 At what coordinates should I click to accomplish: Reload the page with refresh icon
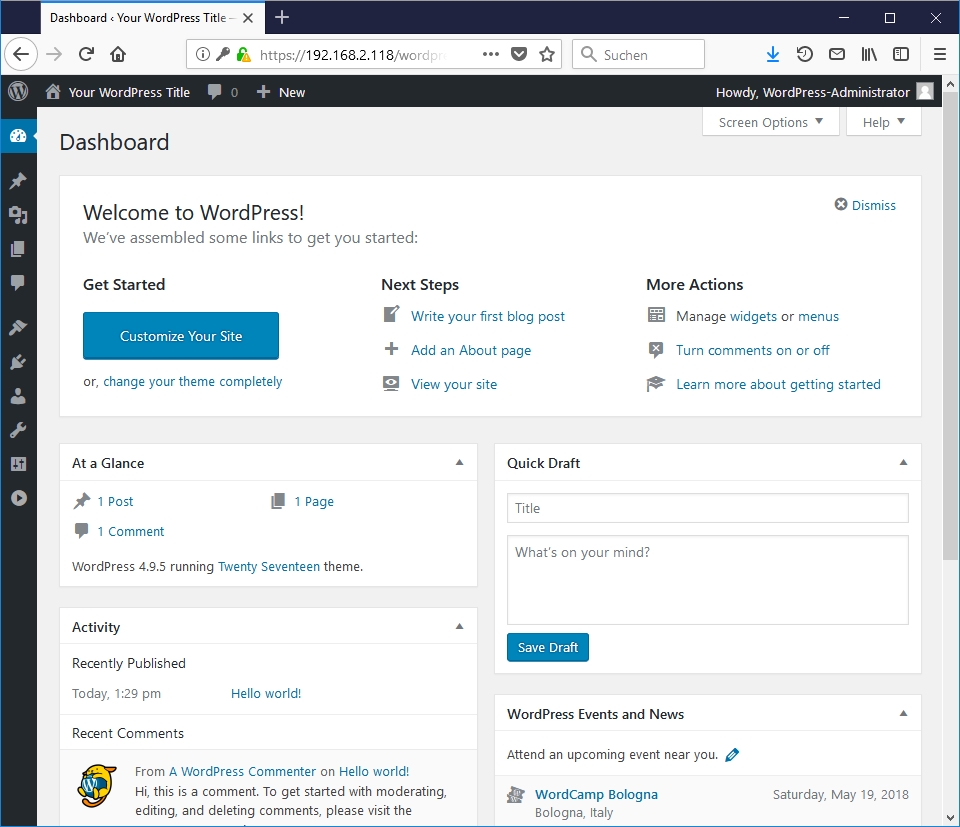pyautogui.click(x=86, y=54)
